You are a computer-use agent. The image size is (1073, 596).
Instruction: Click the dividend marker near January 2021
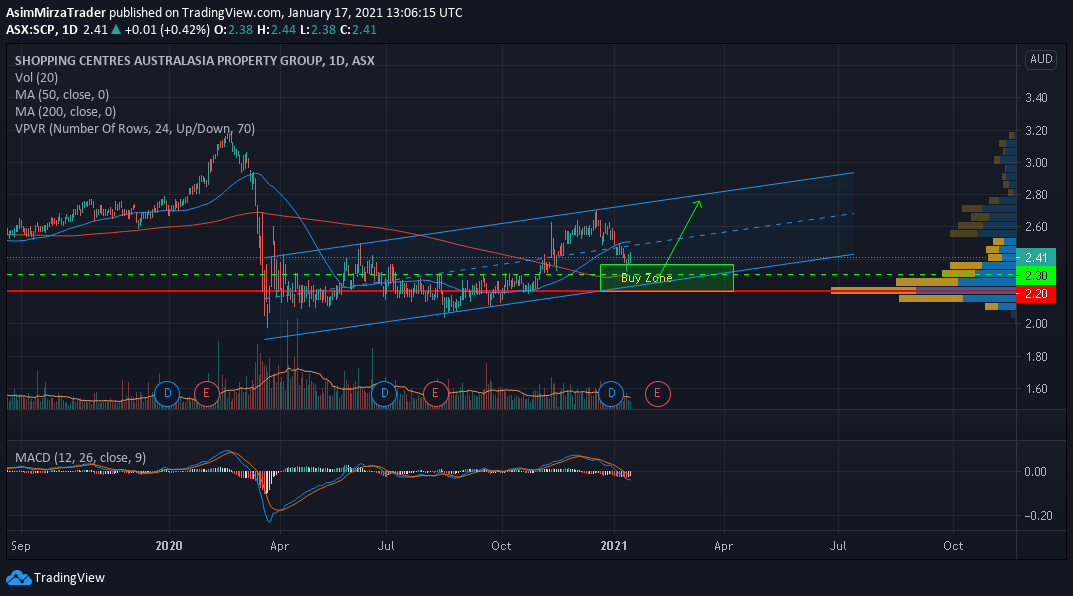point(611,393)
